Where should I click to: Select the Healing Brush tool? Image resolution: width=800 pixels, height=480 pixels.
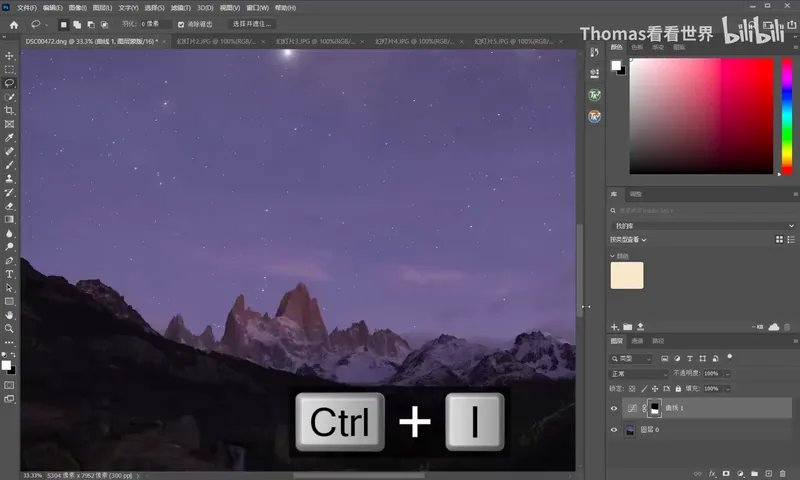[x=9, y=151]
